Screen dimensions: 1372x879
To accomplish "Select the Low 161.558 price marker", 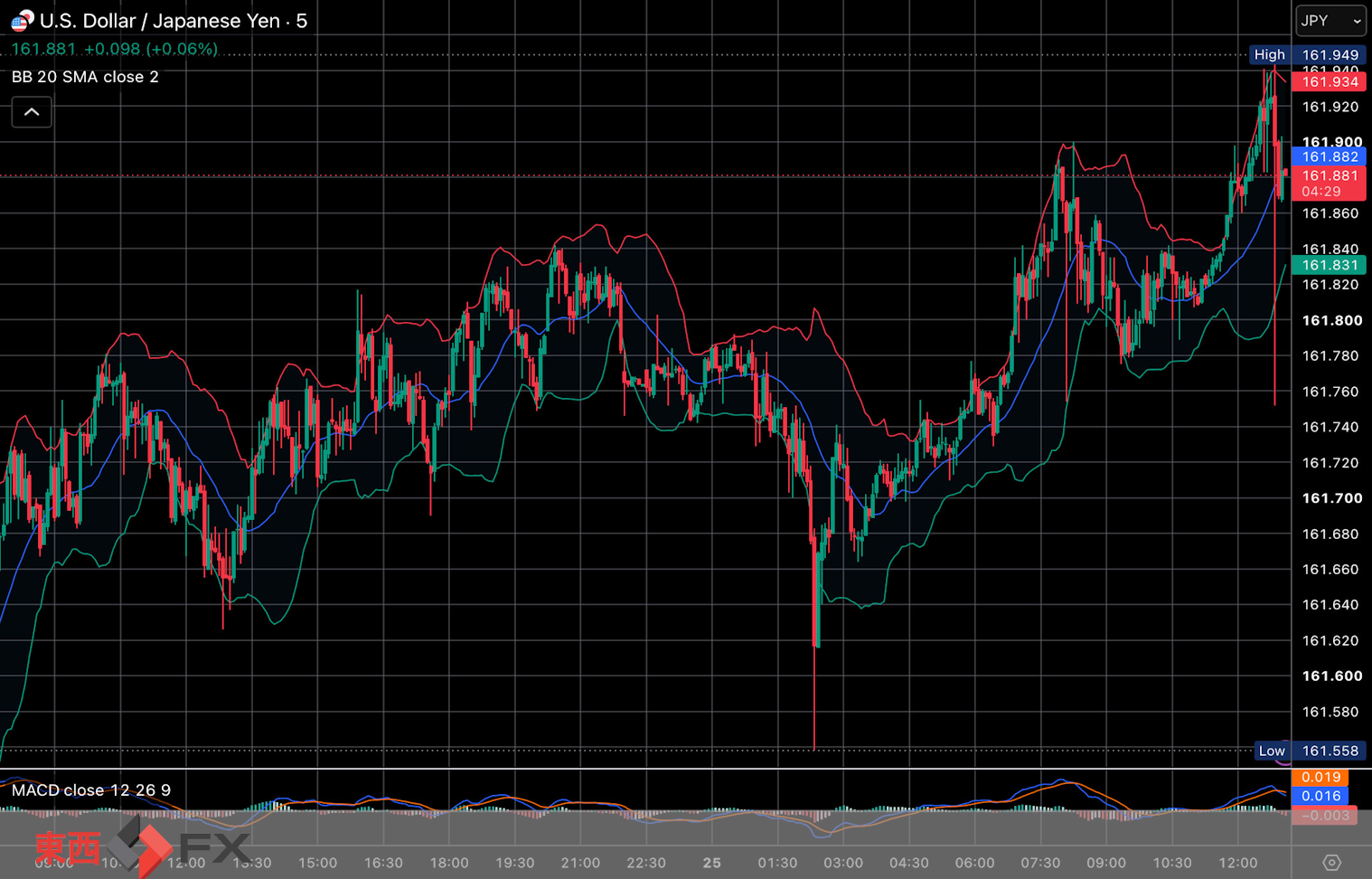I will click(1309, 751).
